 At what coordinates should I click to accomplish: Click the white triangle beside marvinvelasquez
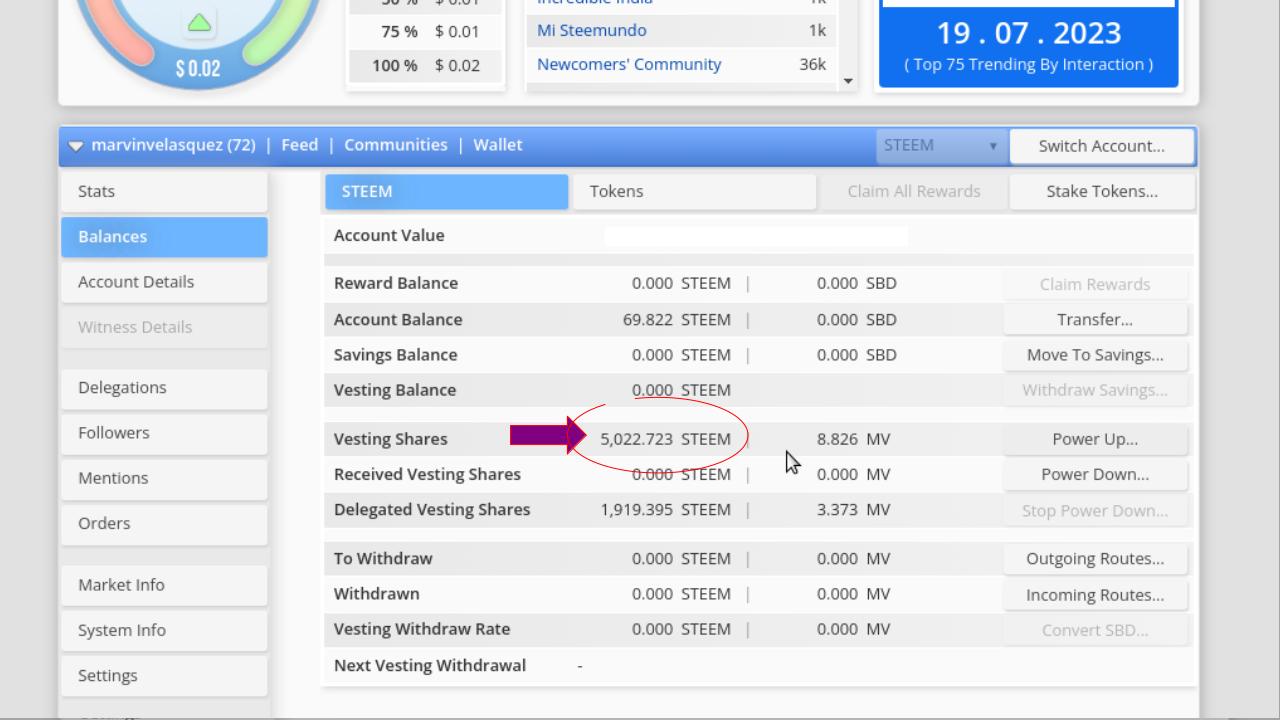click(76, 146)
